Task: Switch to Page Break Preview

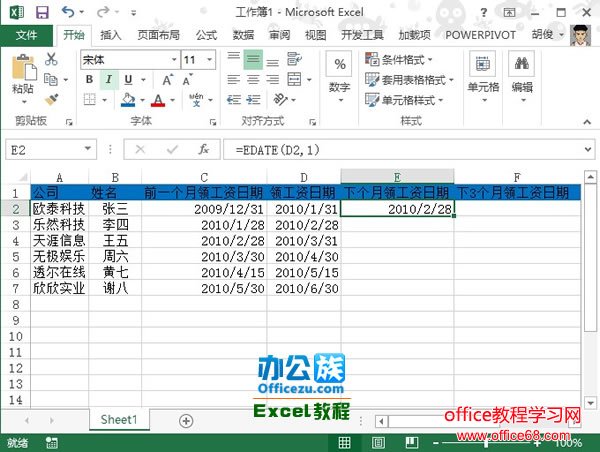Action: (x=412, y=443)
